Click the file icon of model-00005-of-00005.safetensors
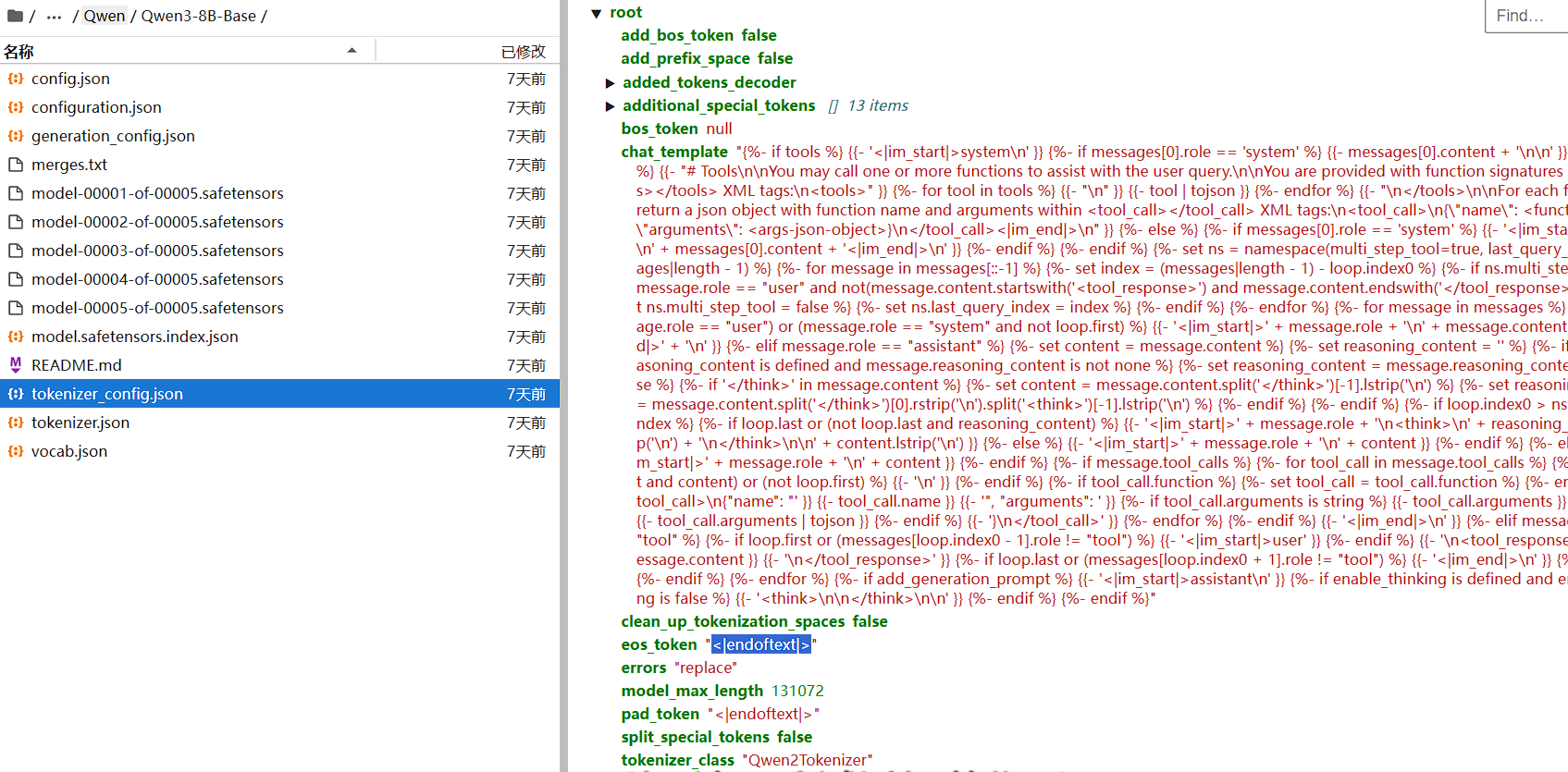 pyautogui.click(x=16, y=308)
